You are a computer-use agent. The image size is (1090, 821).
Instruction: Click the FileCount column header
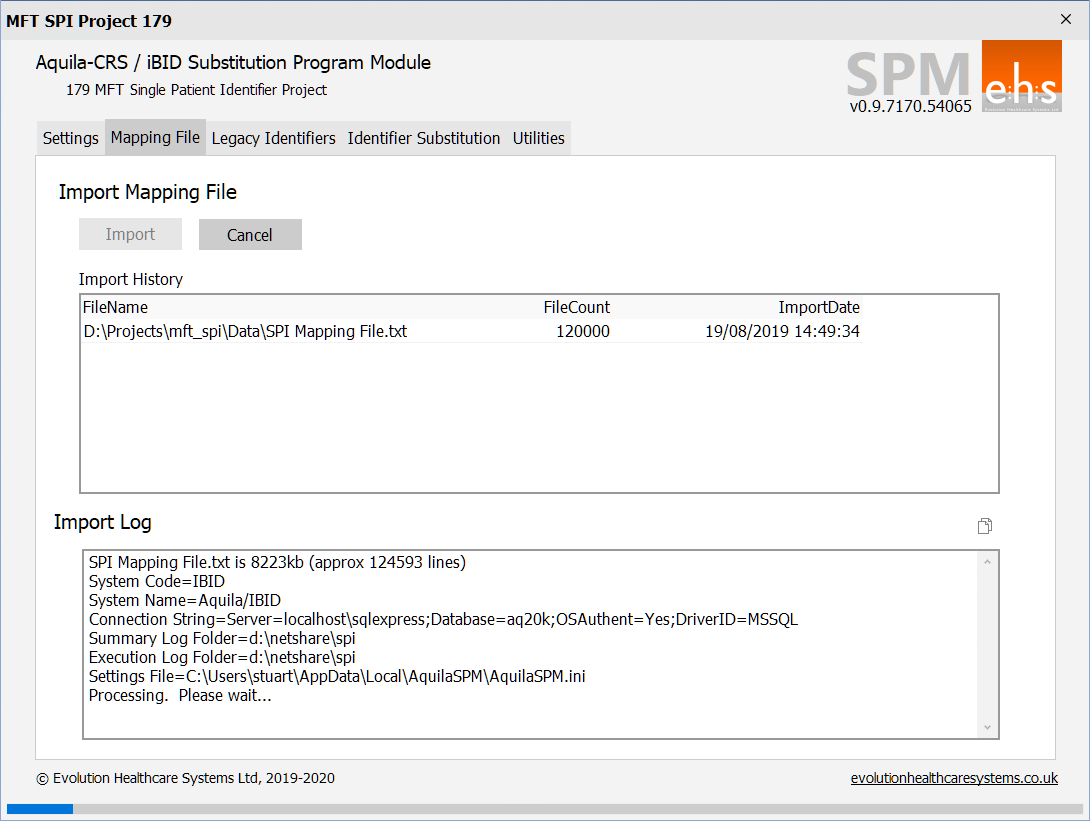(576, 307)
